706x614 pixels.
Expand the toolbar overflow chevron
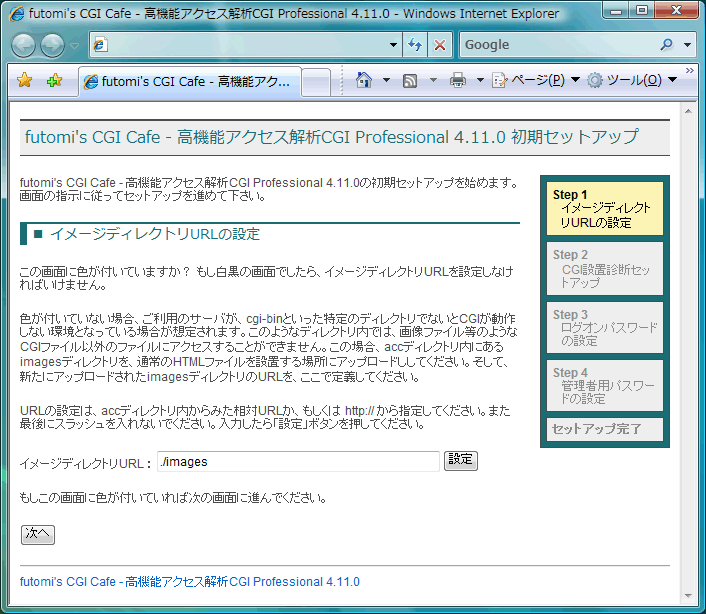pos(689,70)
